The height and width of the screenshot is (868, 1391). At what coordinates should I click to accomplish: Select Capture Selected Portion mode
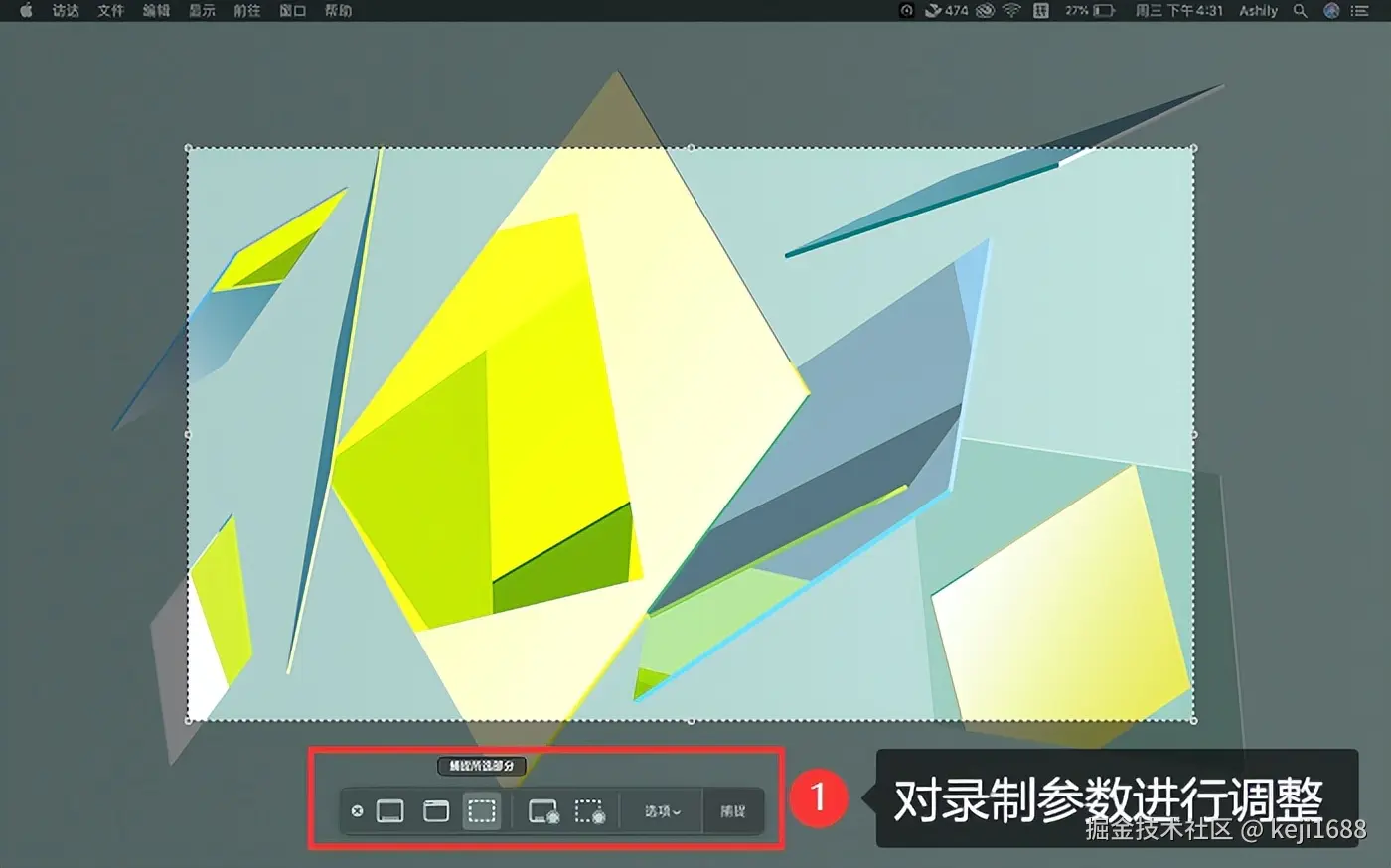click(x=482, y=811)
